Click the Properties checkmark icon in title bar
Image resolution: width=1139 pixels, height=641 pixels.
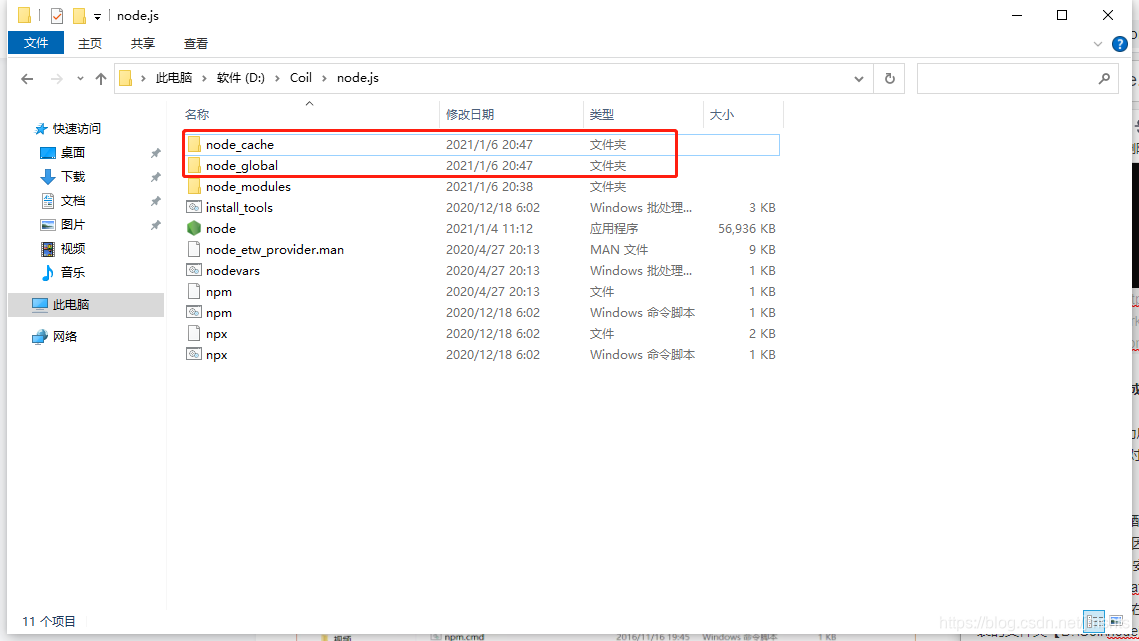(x=57, y=15)
